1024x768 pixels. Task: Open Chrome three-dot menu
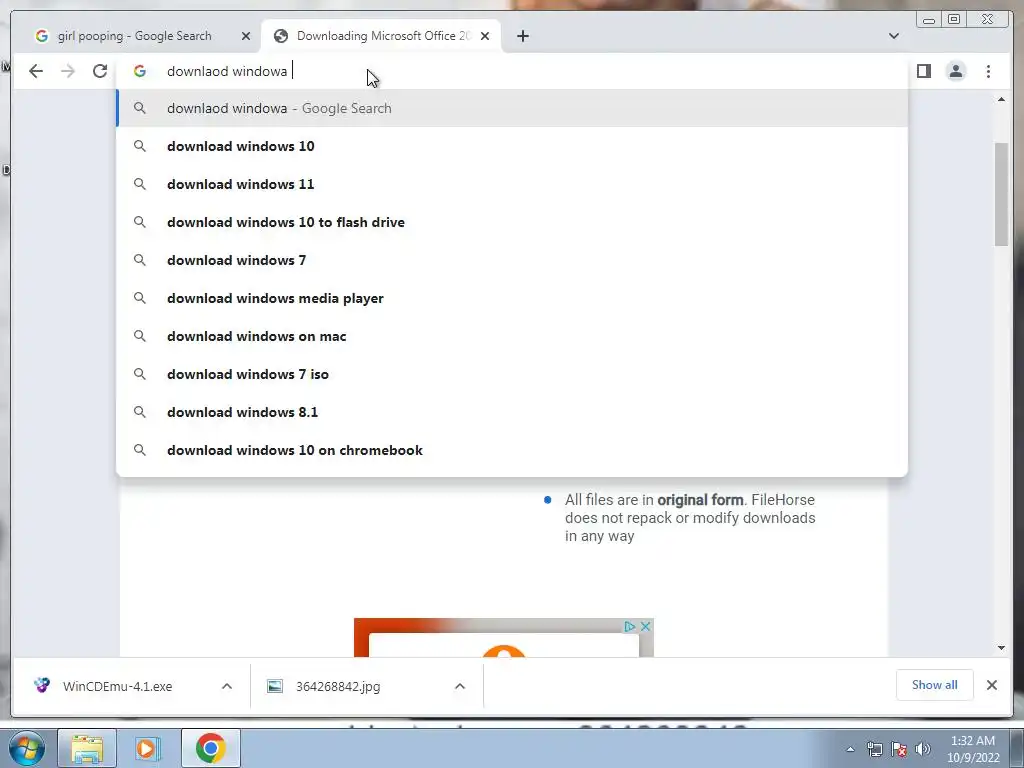[x=988, y=71]
